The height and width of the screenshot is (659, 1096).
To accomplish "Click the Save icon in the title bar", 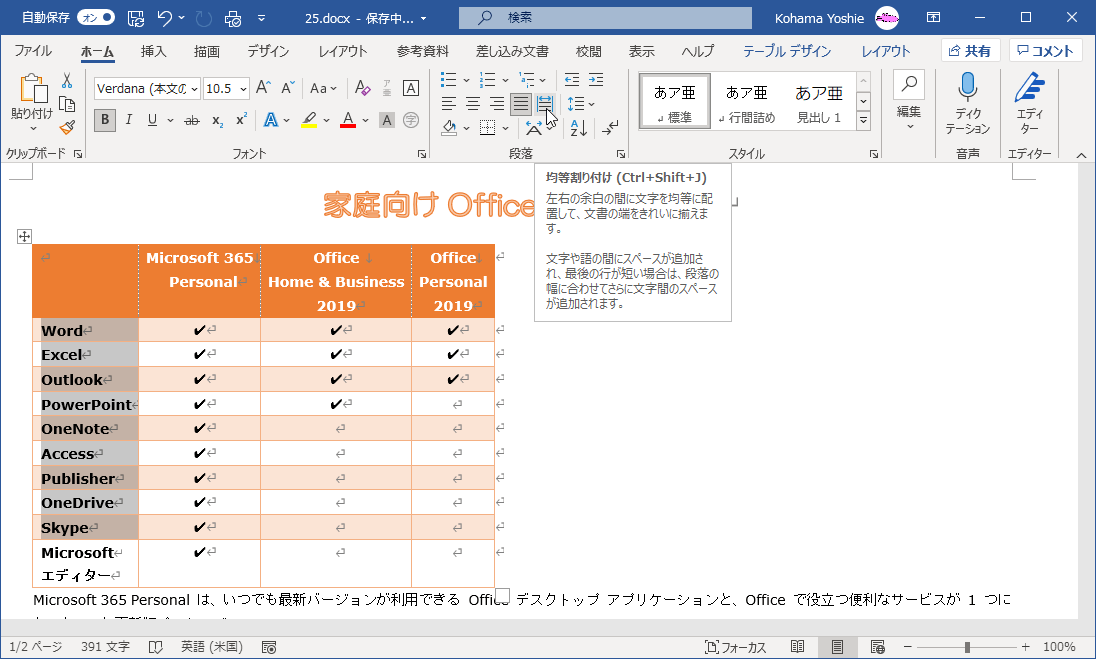I will [x=136, y=18].
